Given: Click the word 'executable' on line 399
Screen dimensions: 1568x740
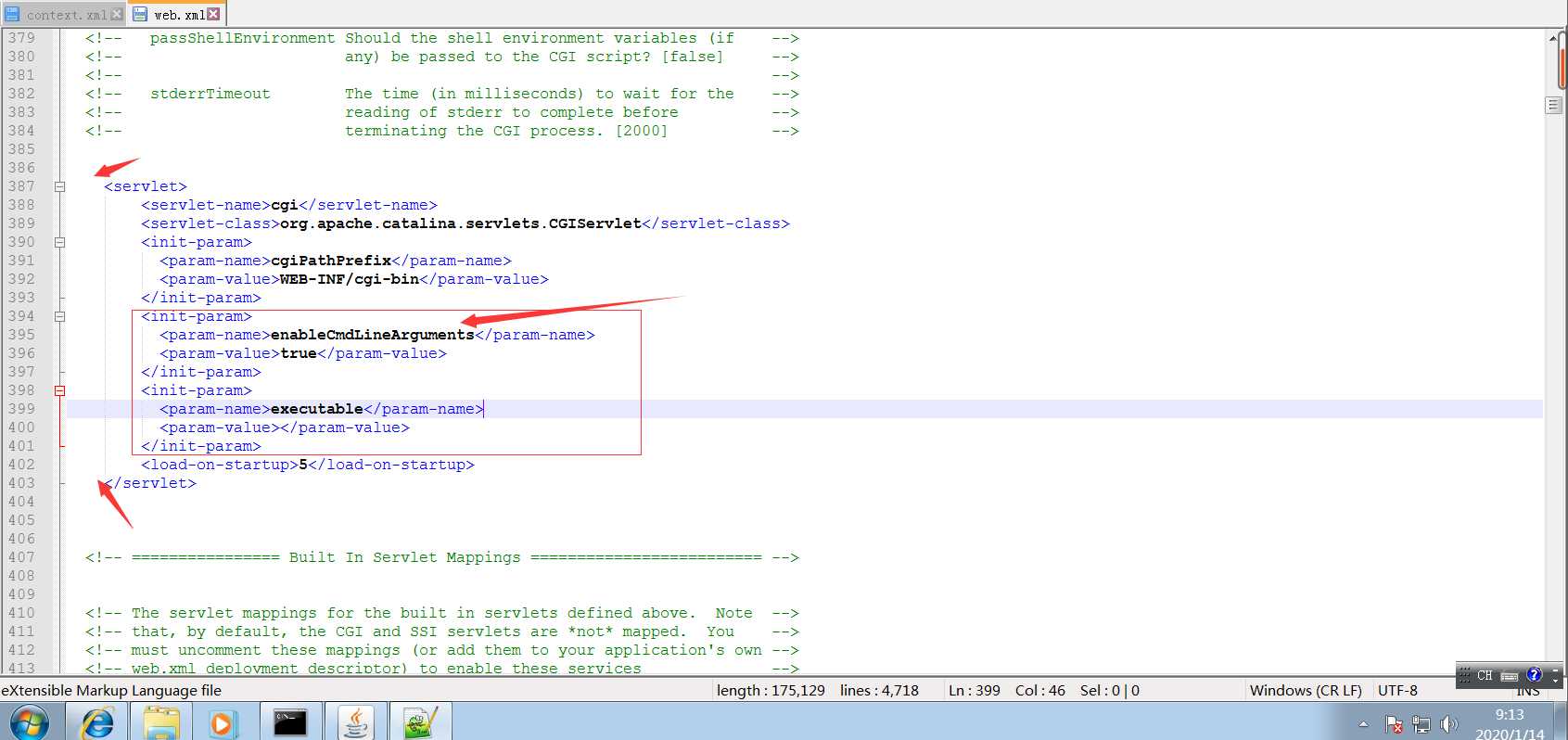Looking at the screenshot, I should pos(317,409).
